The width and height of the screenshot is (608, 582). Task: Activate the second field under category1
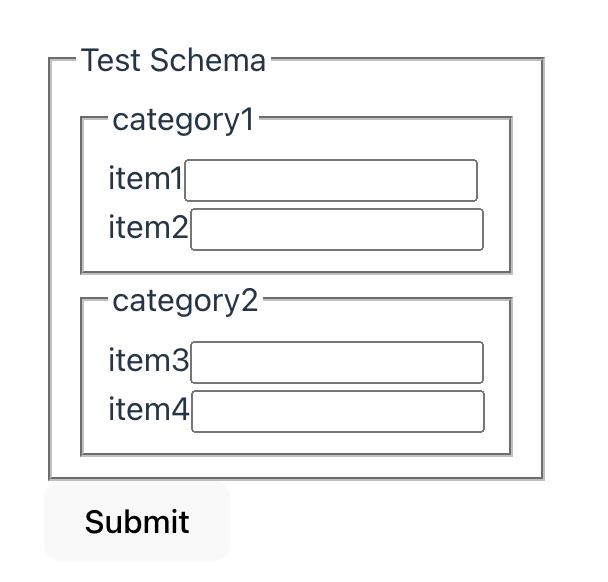pyautogui.click(x=337, y=229)
